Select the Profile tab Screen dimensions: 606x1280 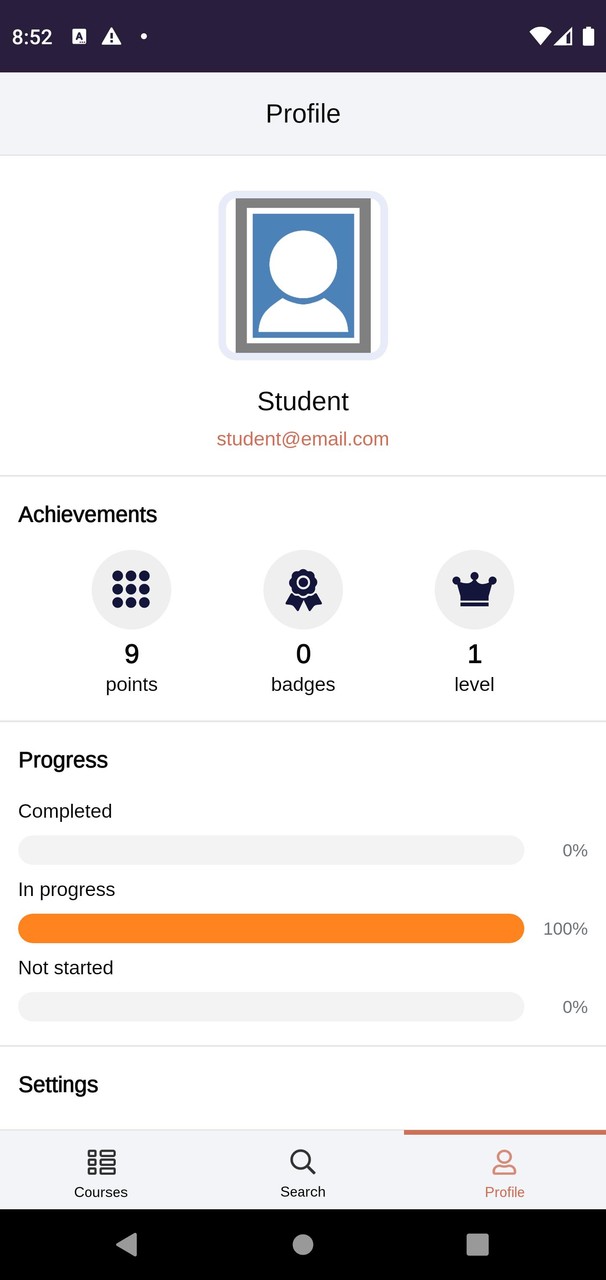point(504,1172)
